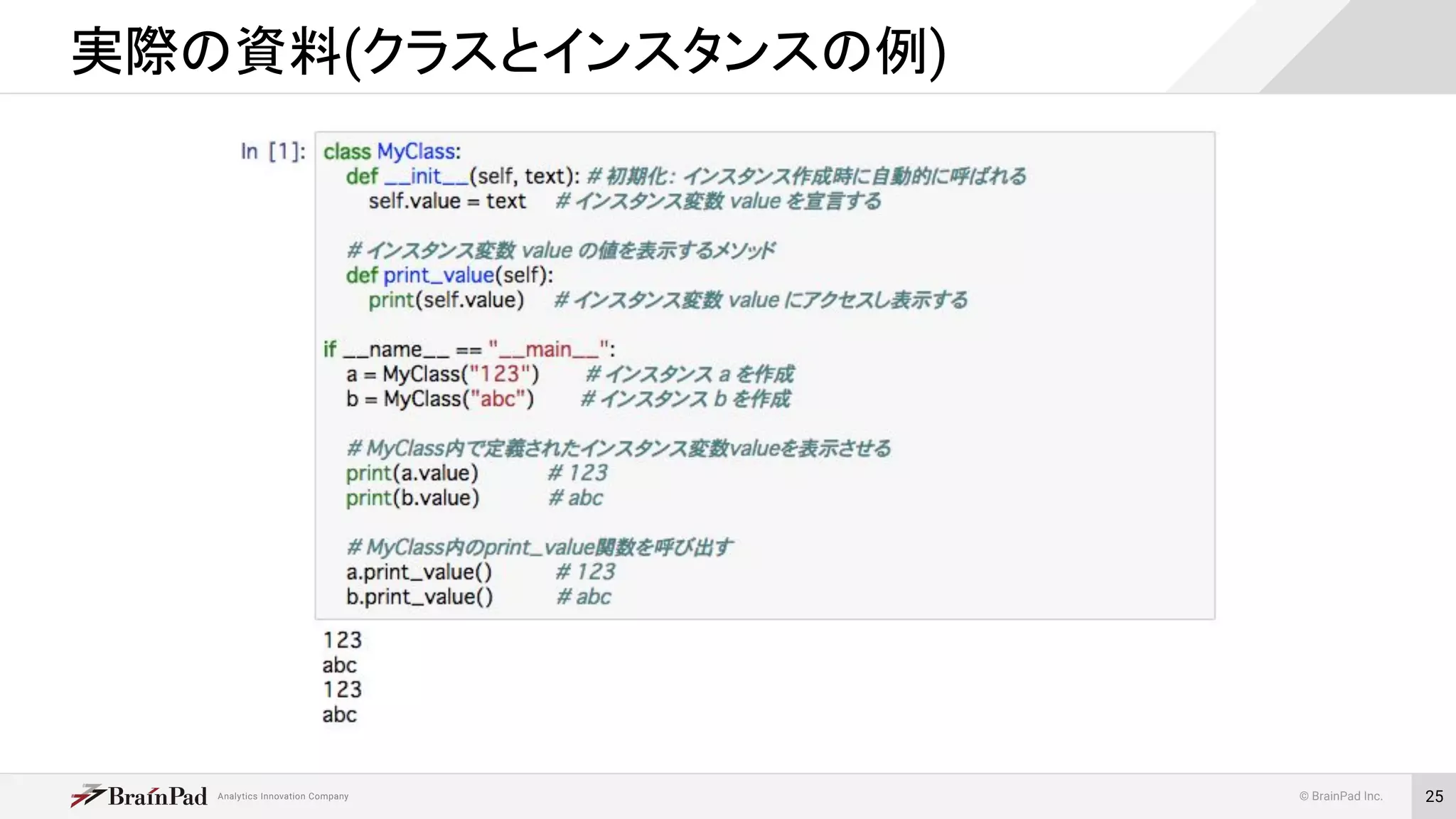Click the 'b.print_value()' line
1456x819 pixels.
(x=419, y=596)
